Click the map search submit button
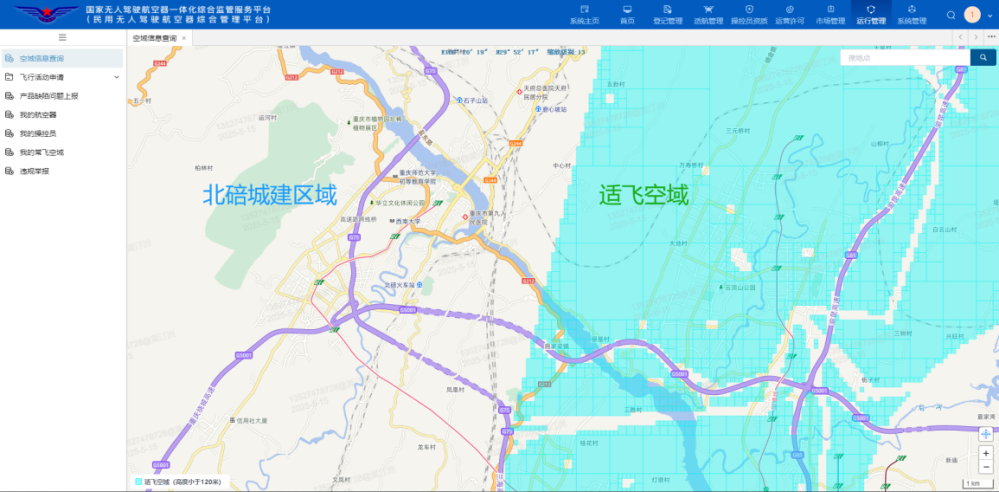The height and width of the screenshot is (492, 999). (983, 58)
